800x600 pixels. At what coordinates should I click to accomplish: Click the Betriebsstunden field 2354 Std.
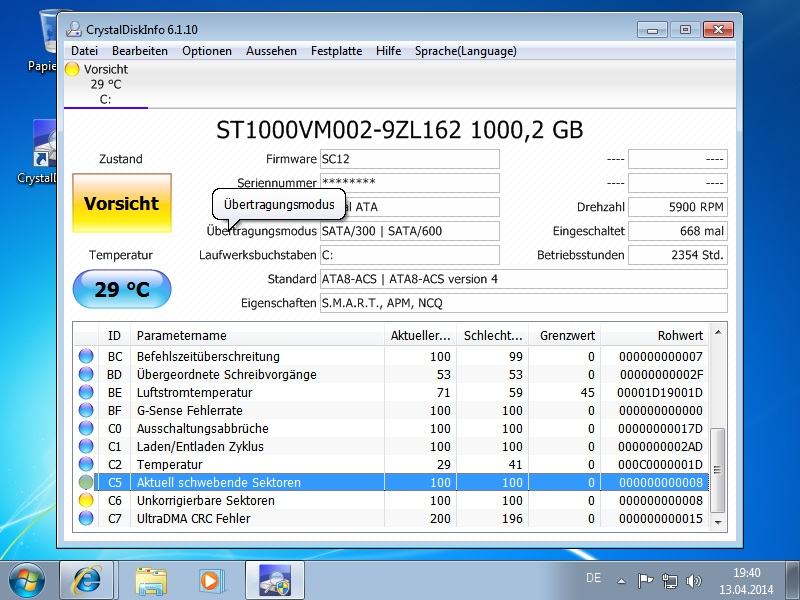[678, 255]
